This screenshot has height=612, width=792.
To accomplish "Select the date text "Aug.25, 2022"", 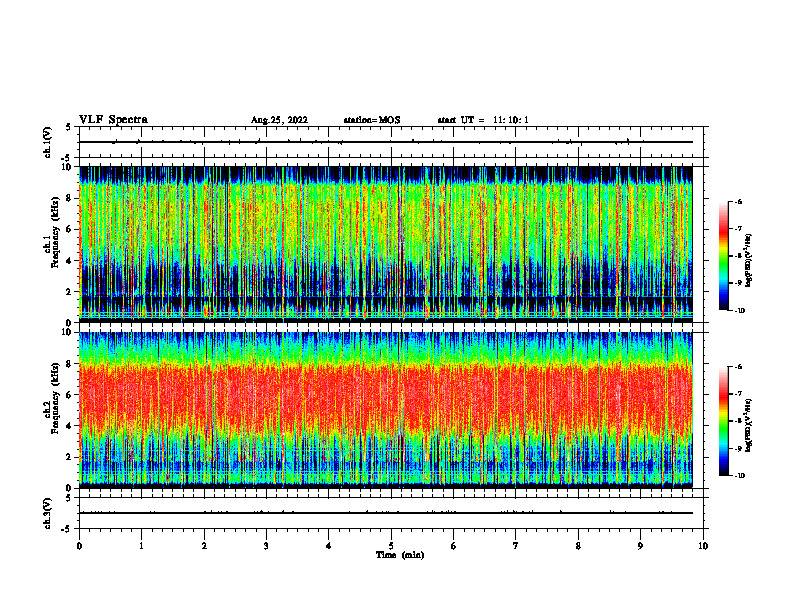I will click(x=279, y=120).
